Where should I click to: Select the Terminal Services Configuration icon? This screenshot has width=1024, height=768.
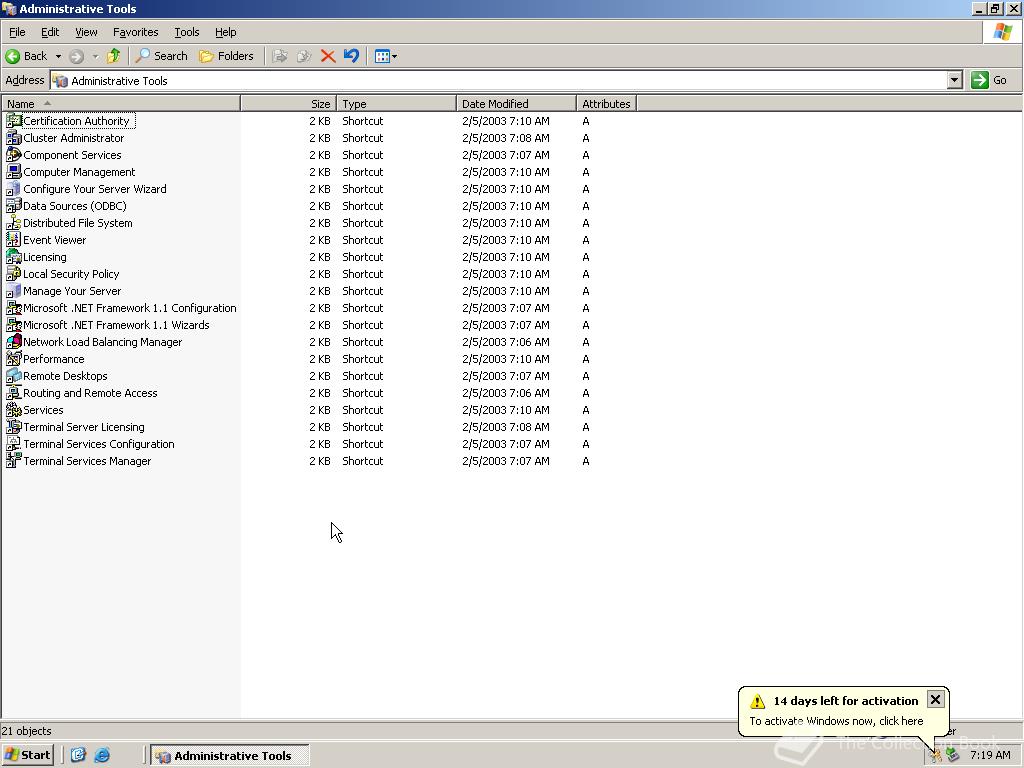coord(13,443)
